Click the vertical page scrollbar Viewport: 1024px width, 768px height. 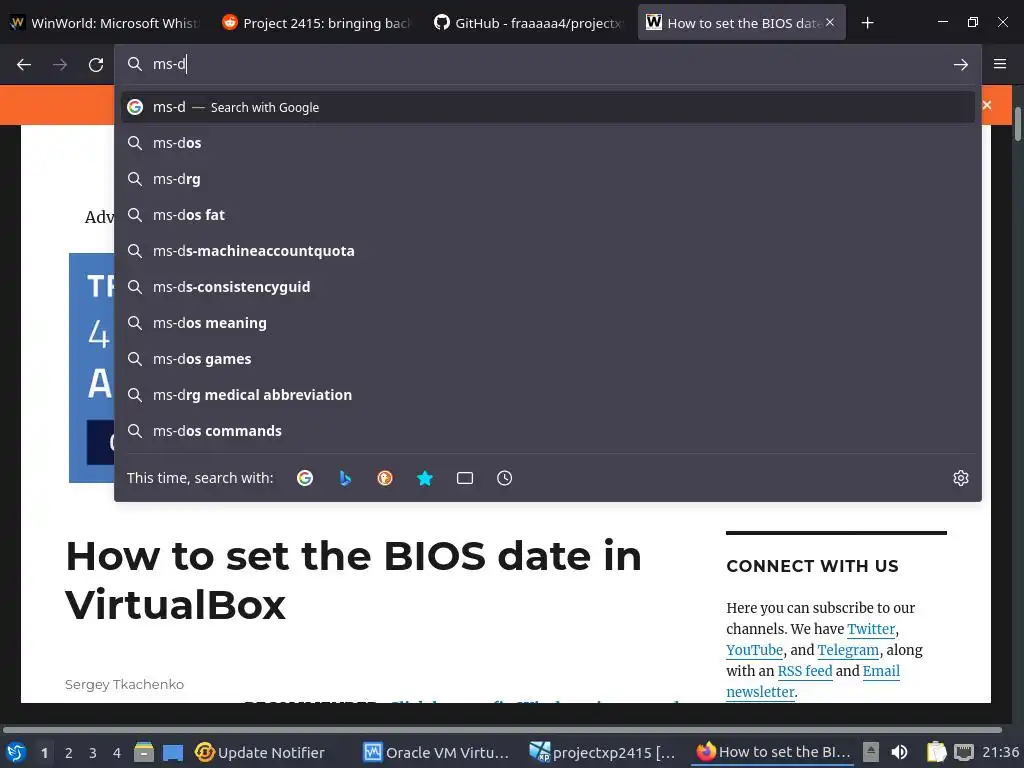[x=1017, y=124]
